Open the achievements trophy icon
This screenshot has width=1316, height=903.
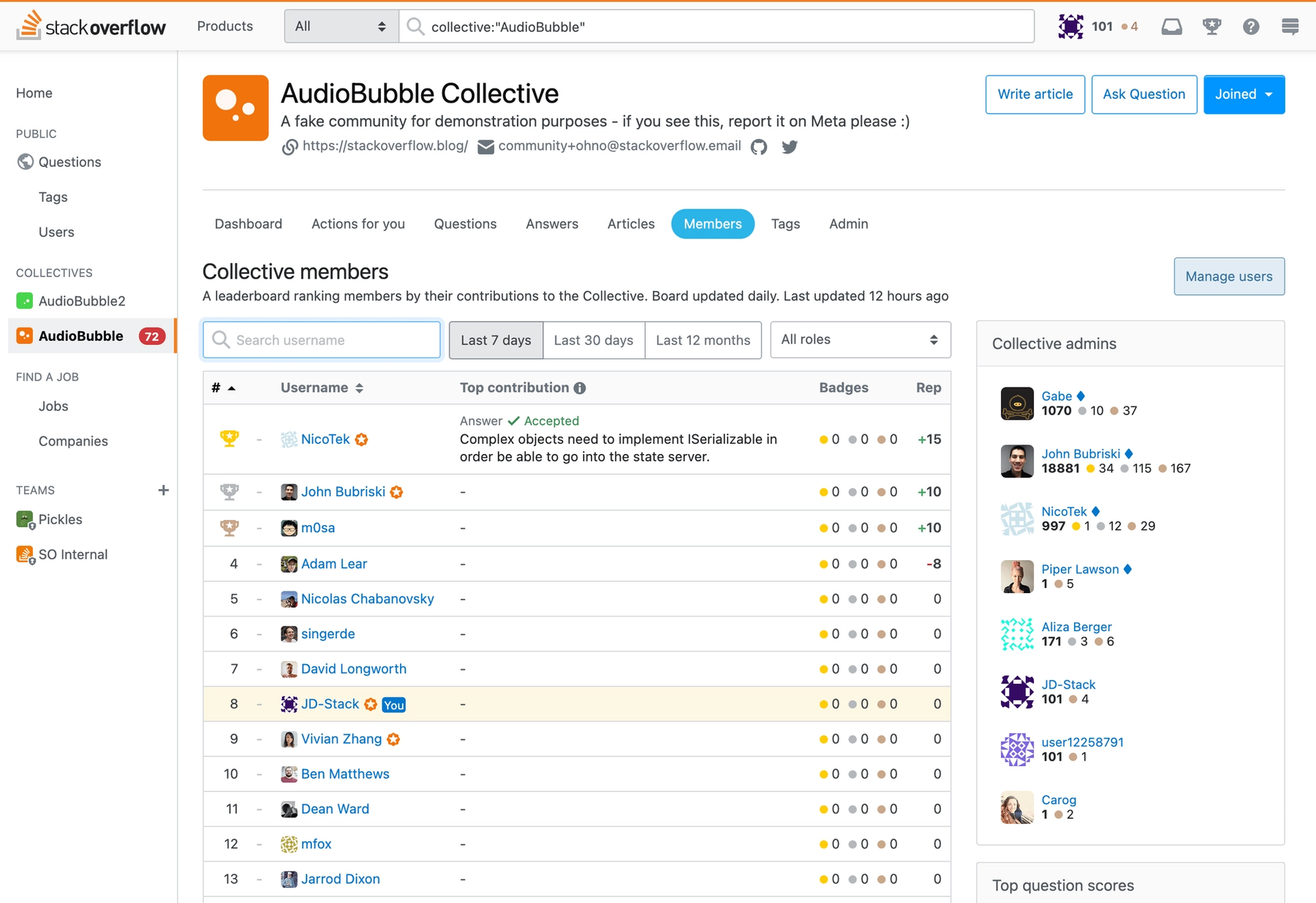pyautogui.click(x=1211, y=27)
